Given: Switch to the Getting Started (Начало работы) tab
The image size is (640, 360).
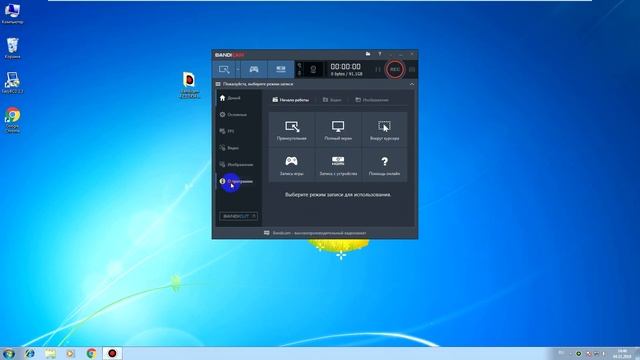Looking at the screenshot, I should pyautogui.click(x=291, y=100).
